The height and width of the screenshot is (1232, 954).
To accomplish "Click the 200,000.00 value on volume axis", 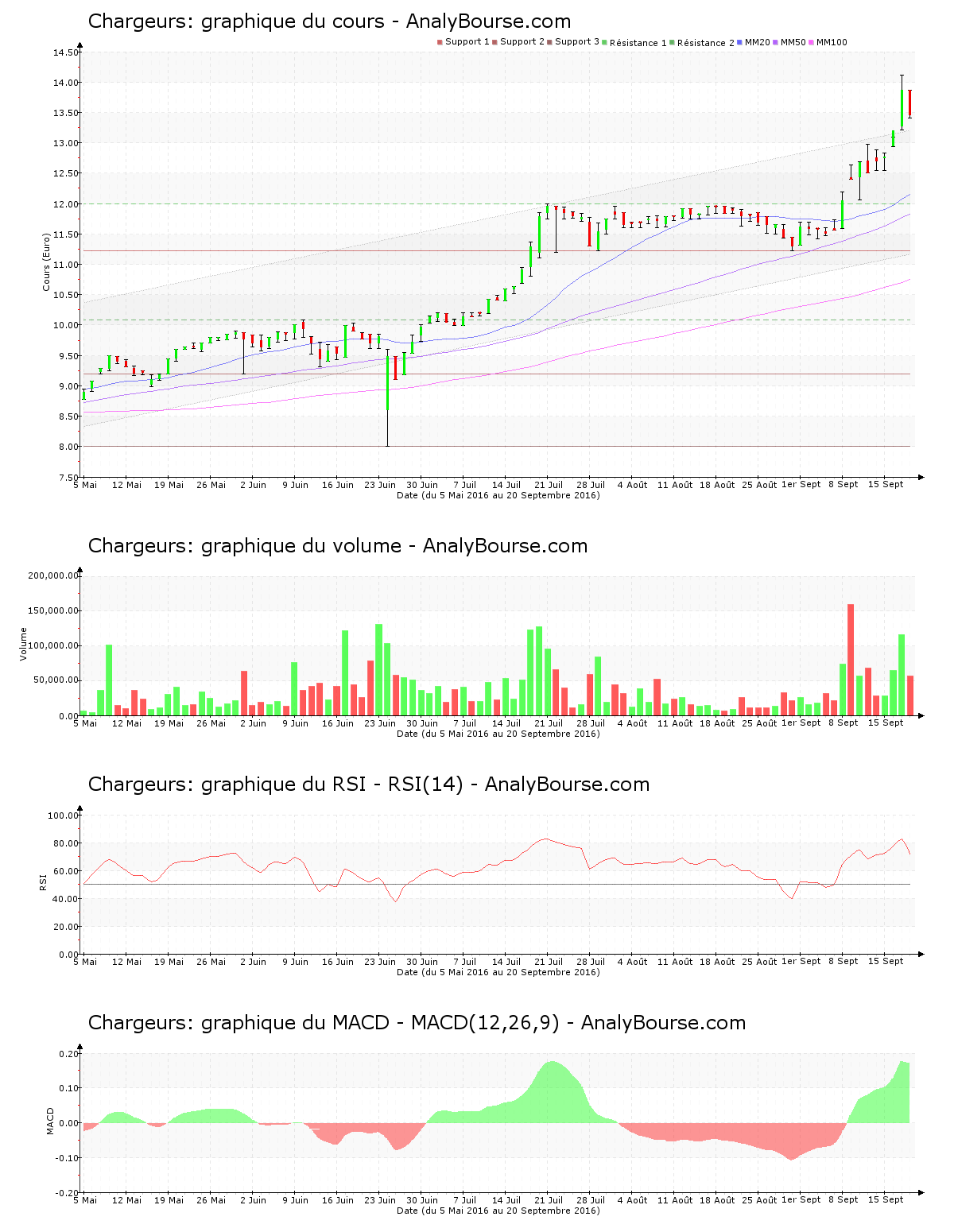I will [53, 576].
